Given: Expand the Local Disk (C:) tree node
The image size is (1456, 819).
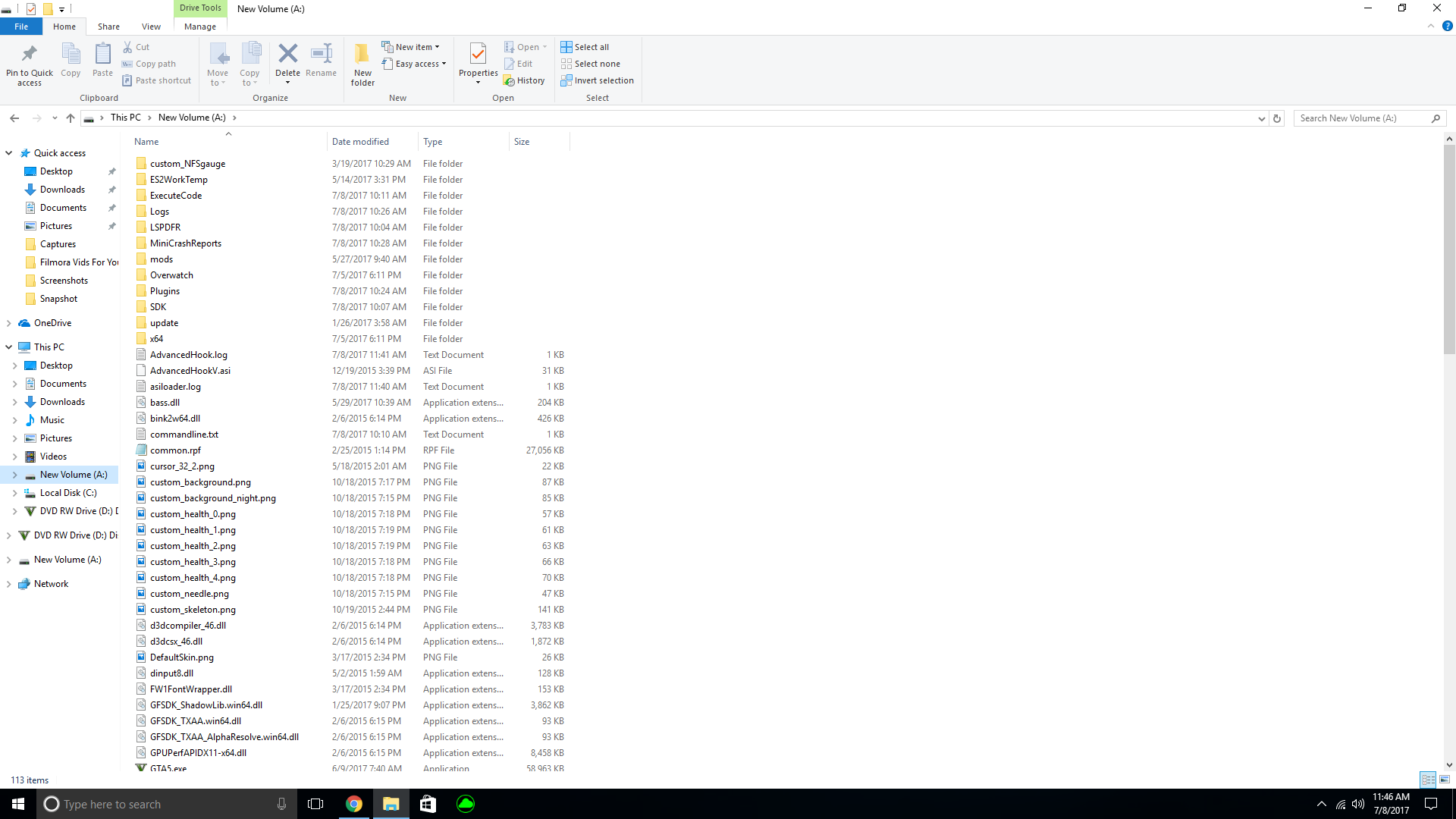Looking at the screenshot, I should click(14, 493).
